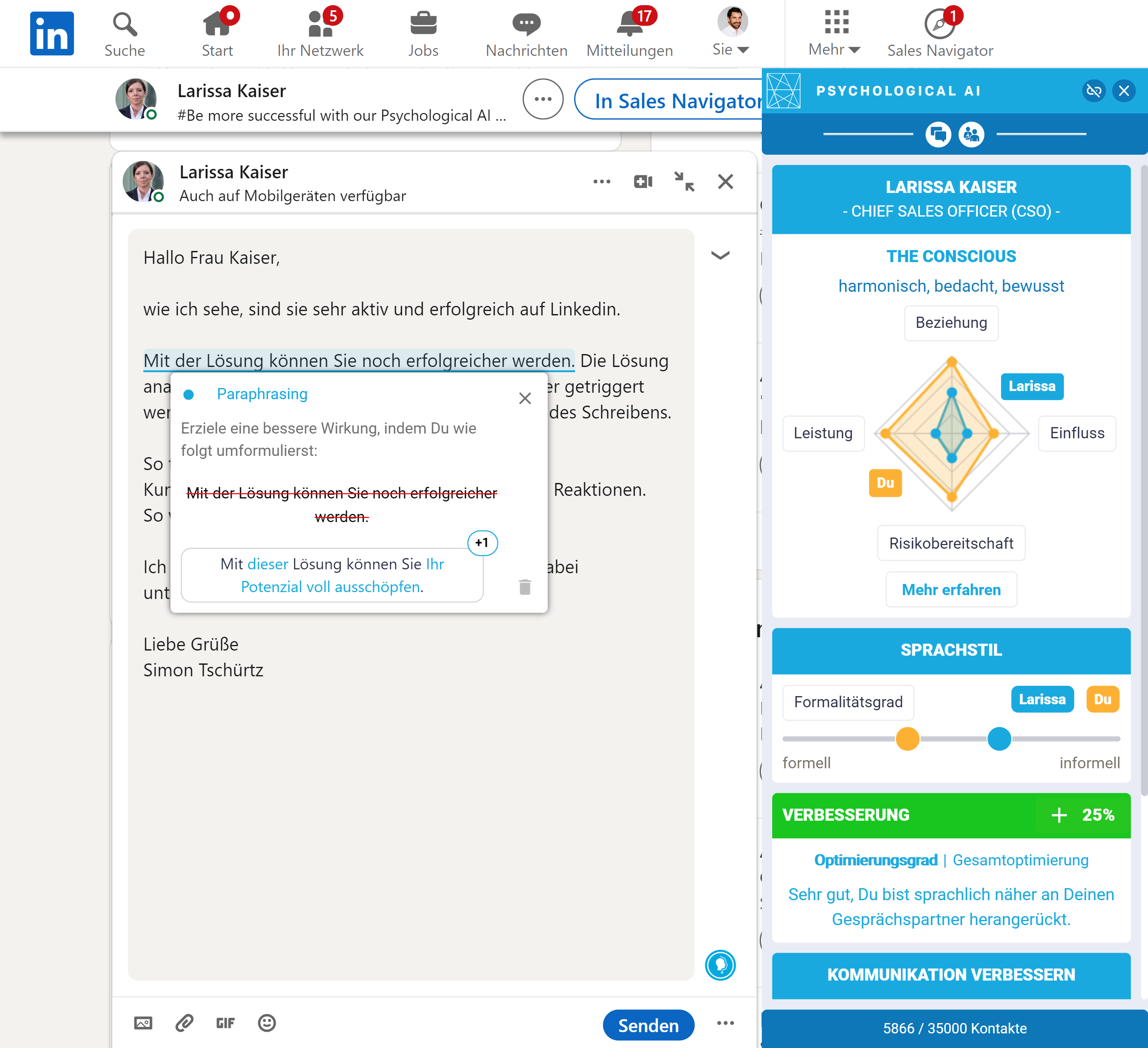This screenshot has width=1148, height=1048.
Task: Expand Verbesserung with plus icon
Action: (x=1059, y=815)
